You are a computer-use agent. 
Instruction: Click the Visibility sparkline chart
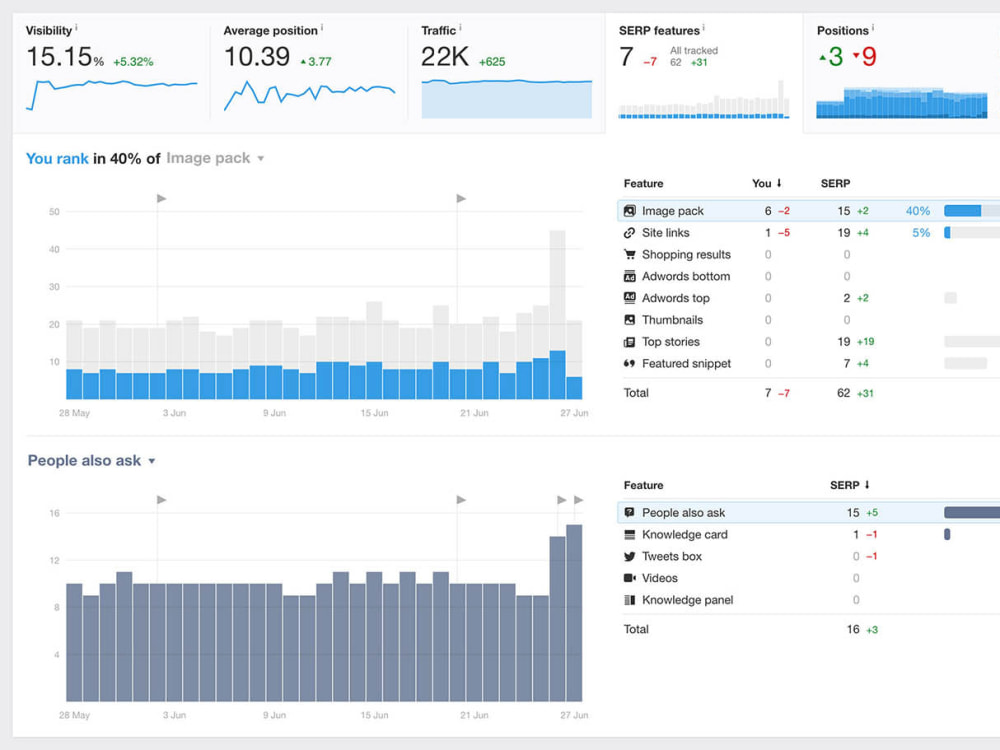[112, 94]
